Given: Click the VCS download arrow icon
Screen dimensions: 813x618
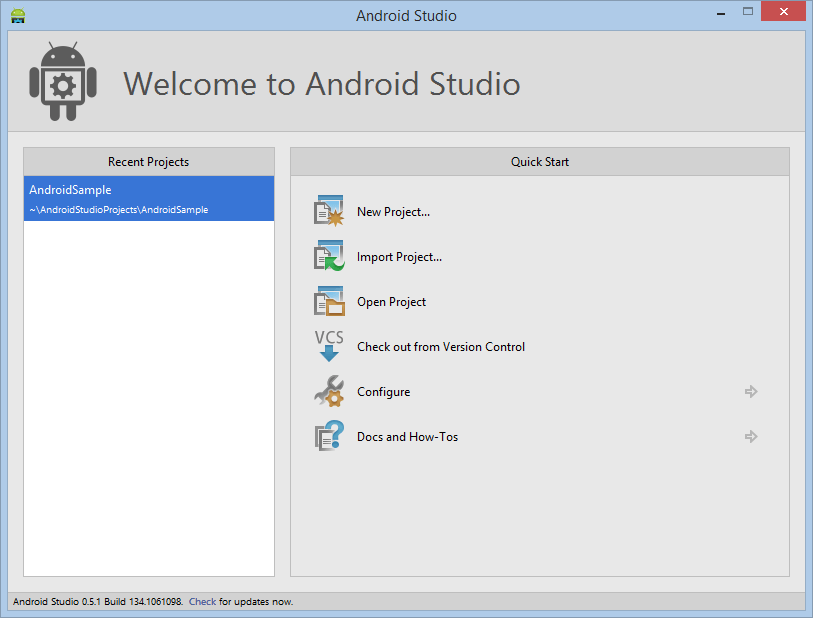Looking at the screenshot, I should pyautogui.click(x=329, y=346).
